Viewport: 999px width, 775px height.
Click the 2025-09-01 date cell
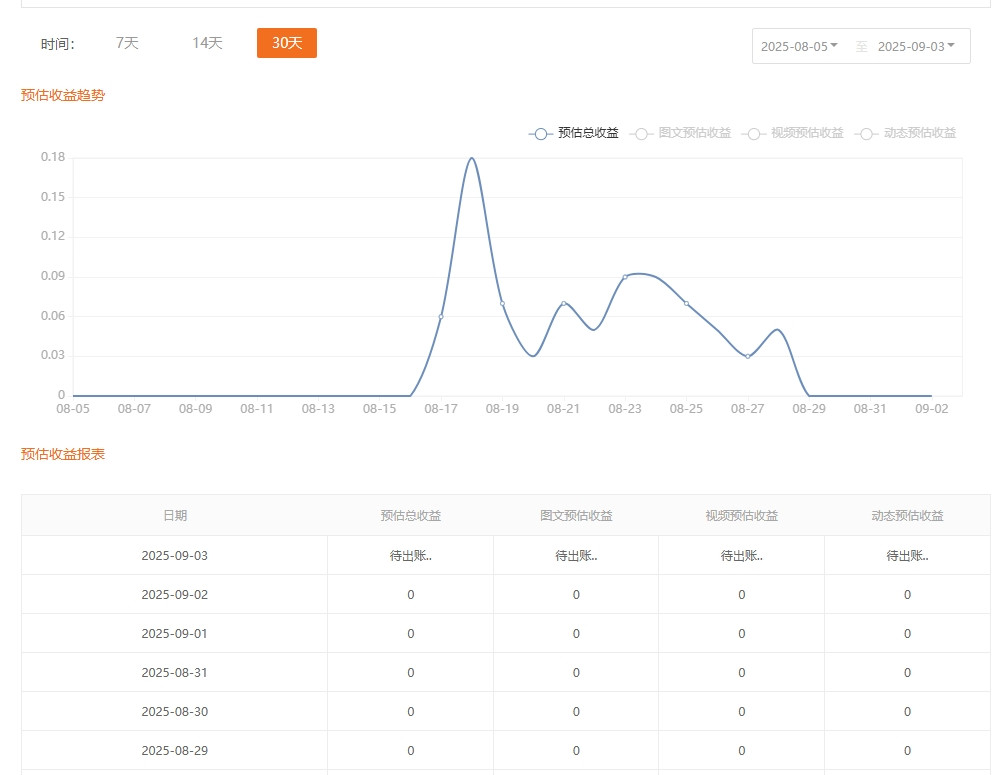(x=175, y=634)
